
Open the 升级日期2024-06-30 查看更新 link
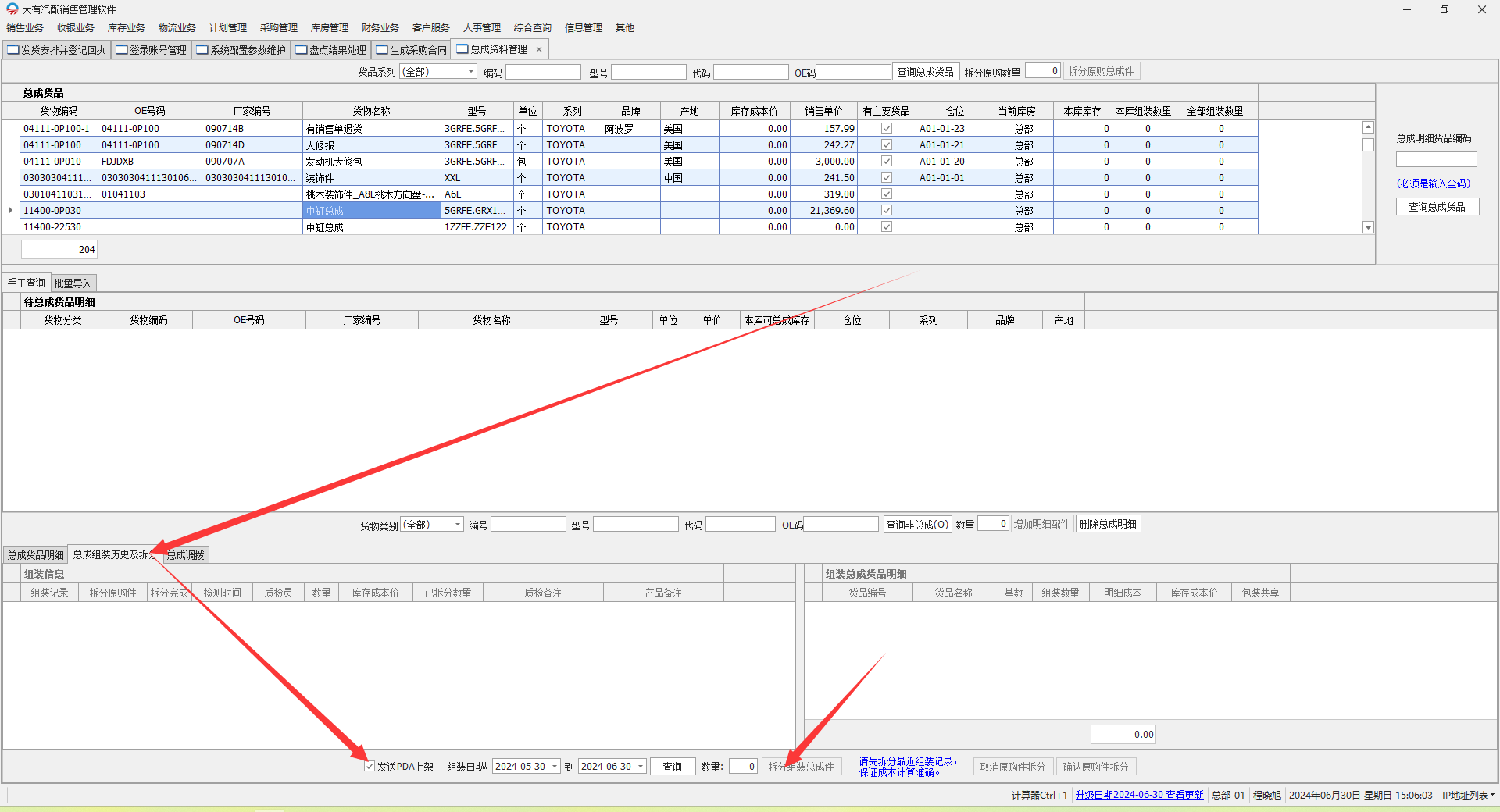pos(1140,795)
